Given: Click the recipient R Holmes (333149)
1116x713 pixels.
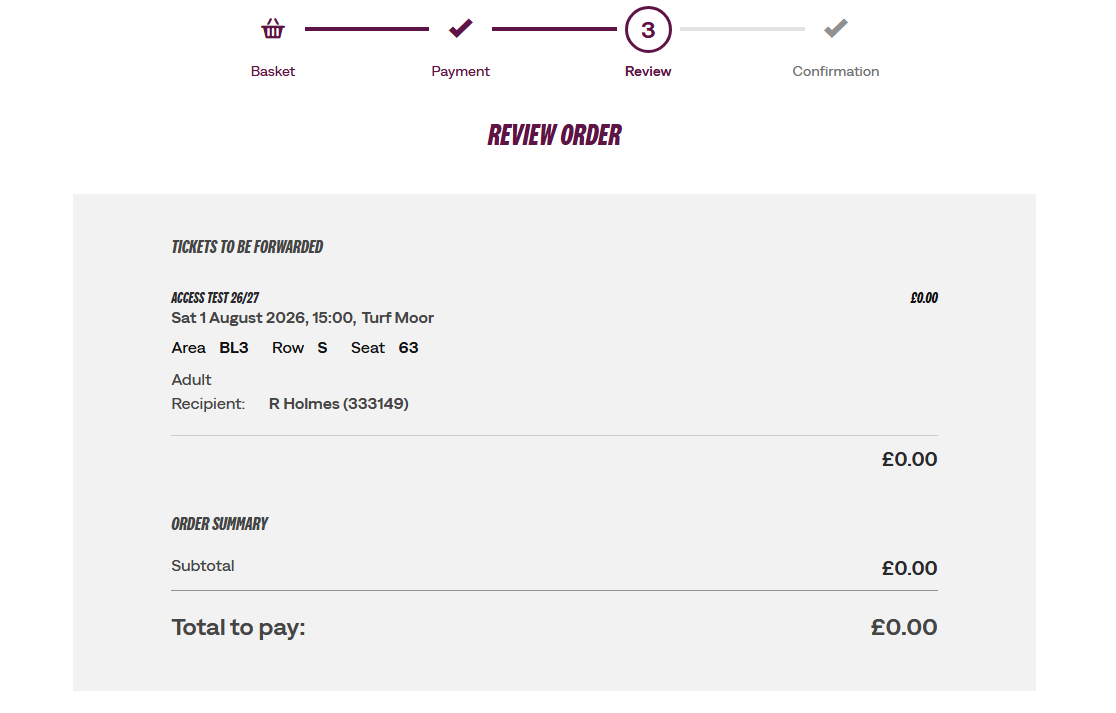Looking at the screenshot, I should (x=339, y=404).
